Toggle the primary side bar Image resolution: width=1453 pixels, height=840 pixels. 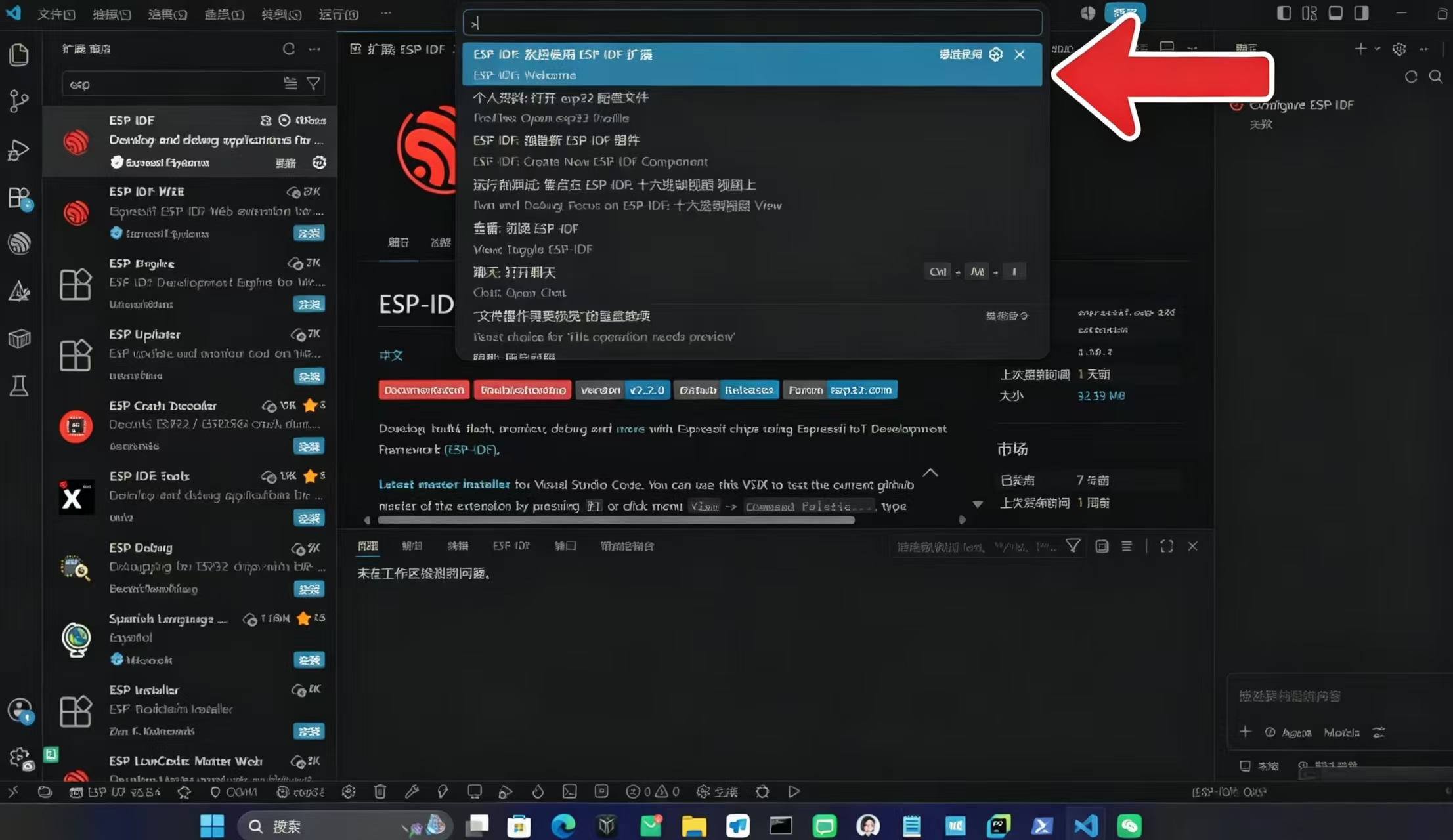(1284, 13)
